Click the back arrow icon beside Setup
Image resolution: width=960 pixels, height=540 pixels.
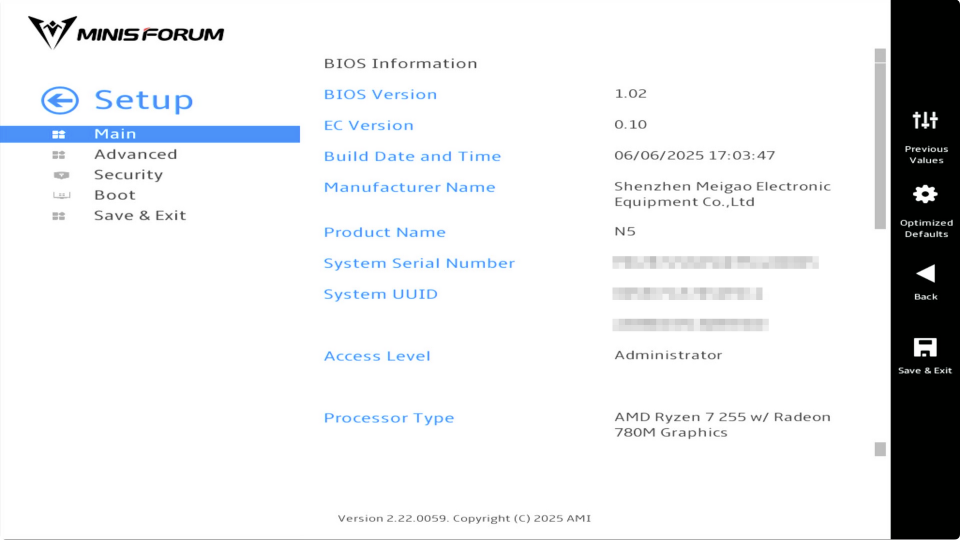coord(59,100)
